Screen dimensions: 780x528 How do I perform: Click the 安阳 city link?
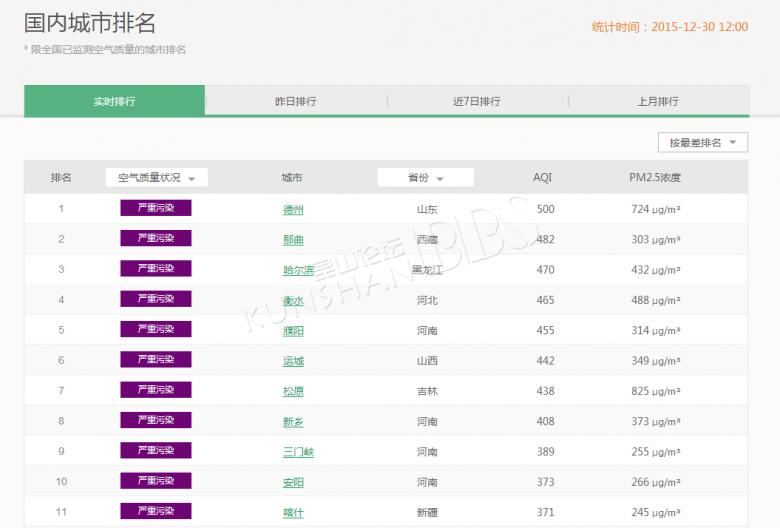coord(293,482)
